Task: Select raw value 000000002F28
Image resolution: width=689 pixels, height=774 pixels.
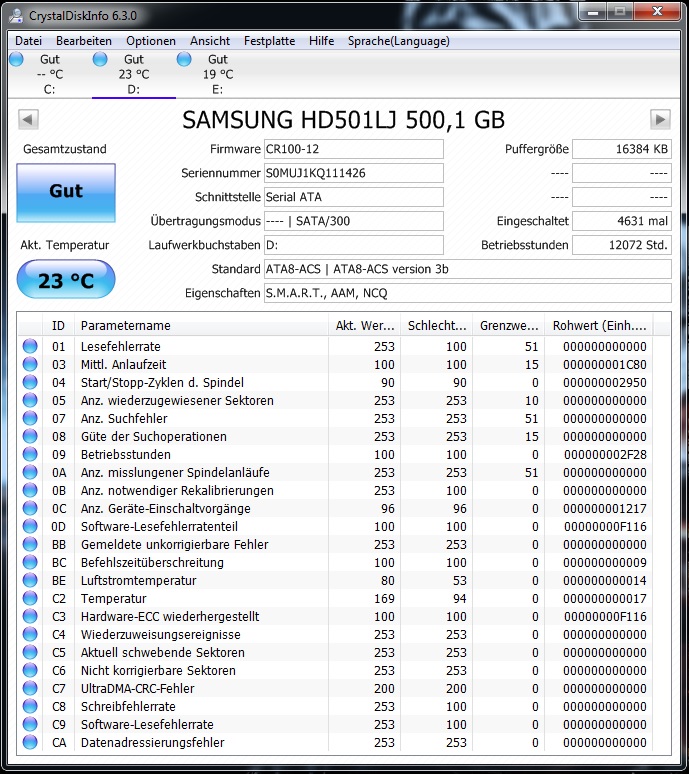Action: (x=605, y=454)
